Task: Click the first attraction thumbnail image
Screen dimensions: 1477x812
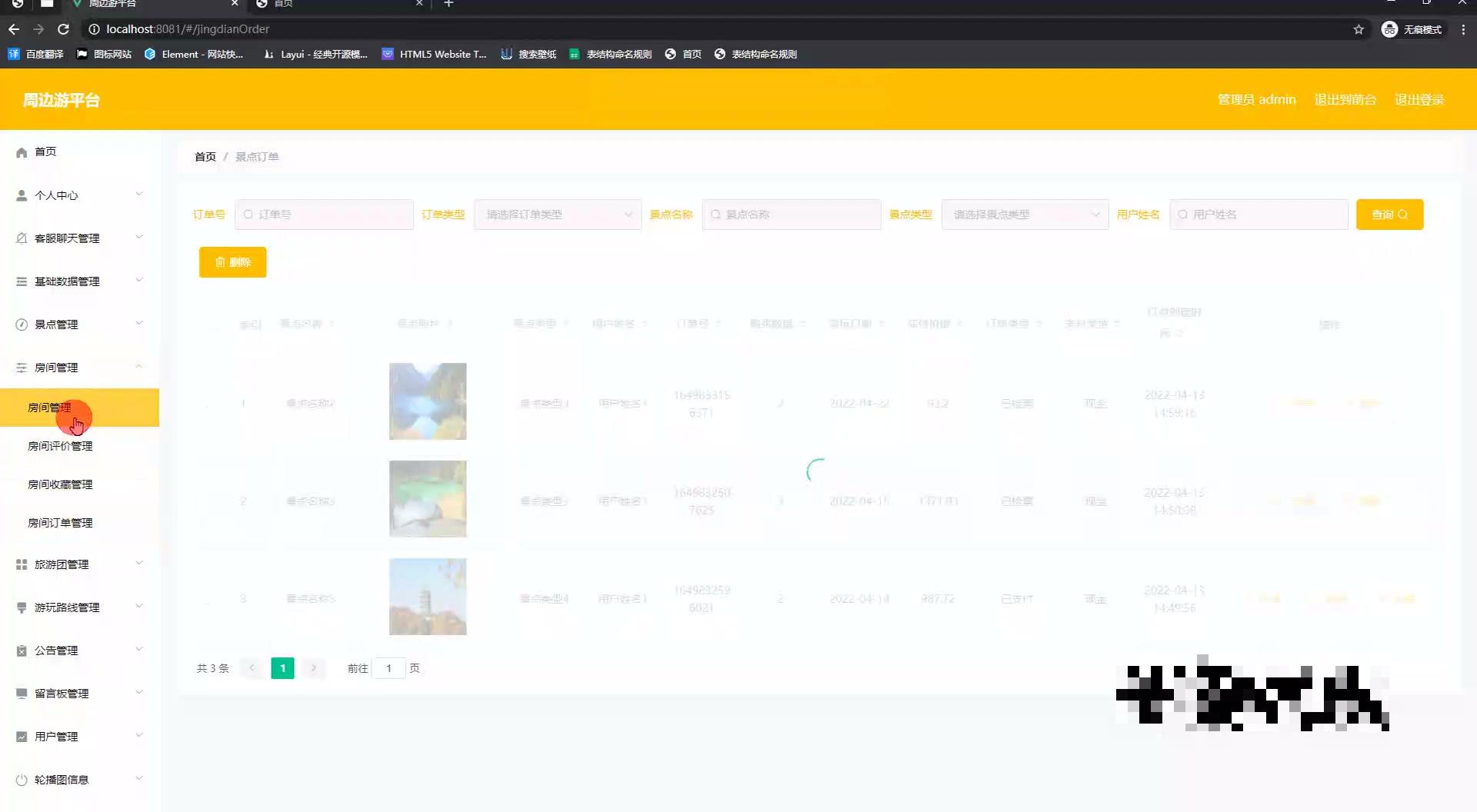Action: (x=428, y=401)
